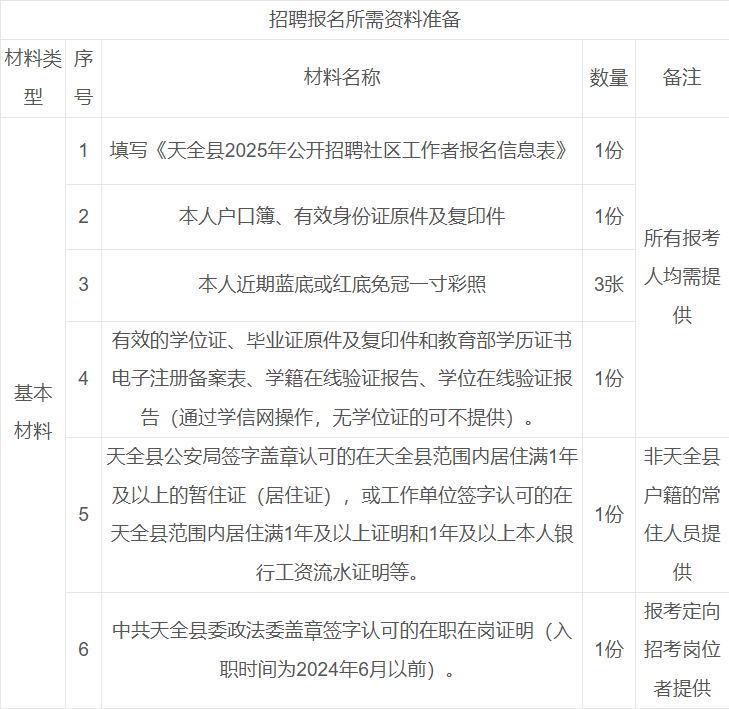
Task: Click sequence number 1 cell
Action: click(x=84, y=151)
